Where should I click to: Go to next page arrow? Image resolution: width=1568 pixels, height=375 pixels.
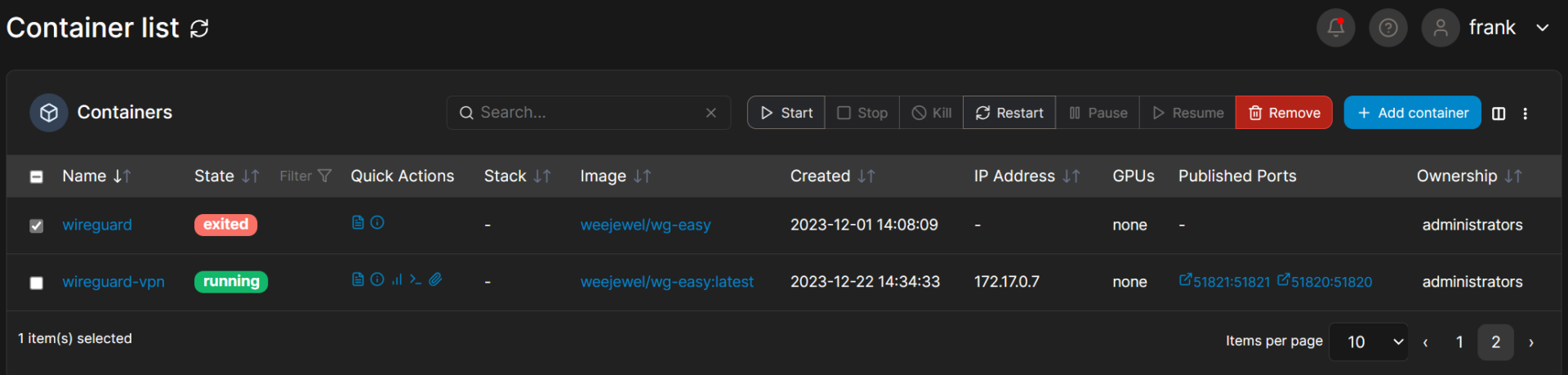1531,343
